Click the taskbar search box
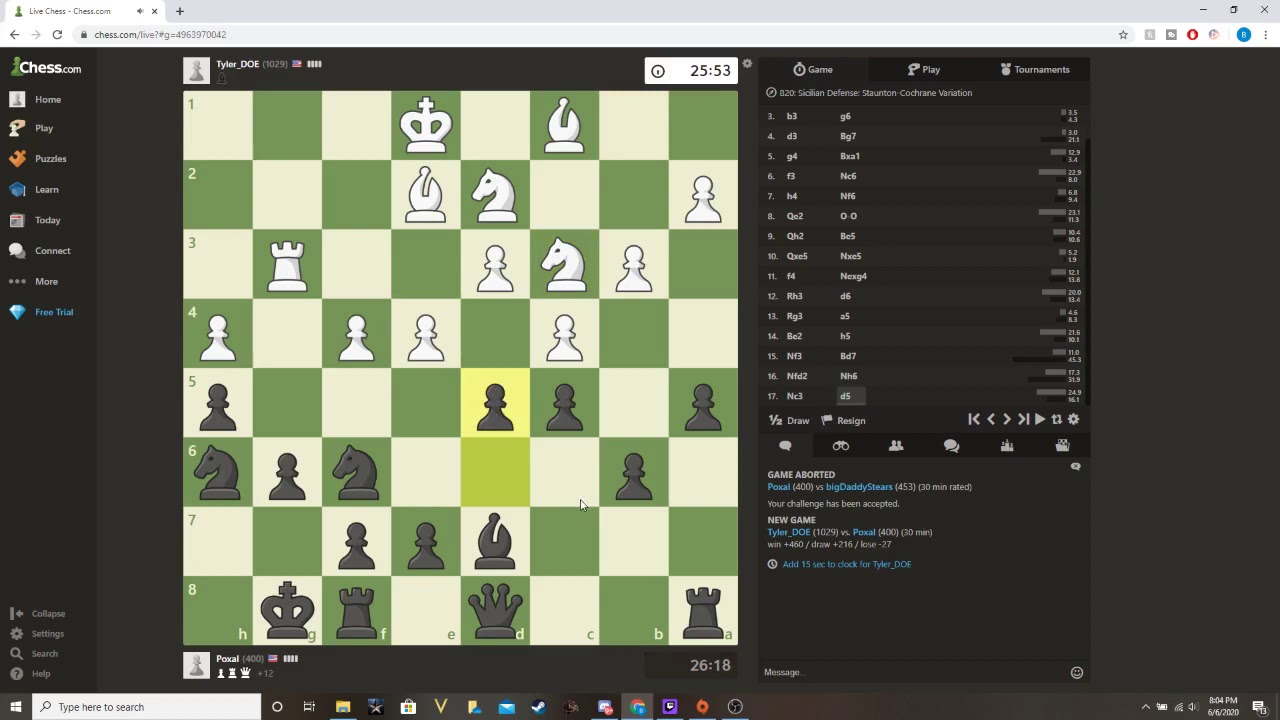This screenshot has width=1280, height=720. (147, 707)
